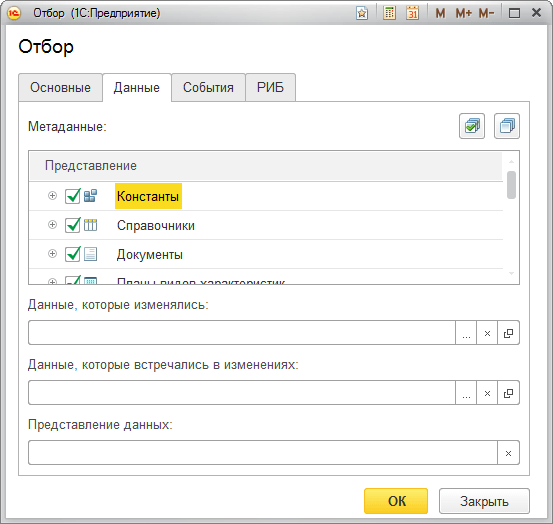Clear the 'Данные, которые изменялись' field
The height and width of the screenshot is (524, 553).
click(x=487, y=333)
